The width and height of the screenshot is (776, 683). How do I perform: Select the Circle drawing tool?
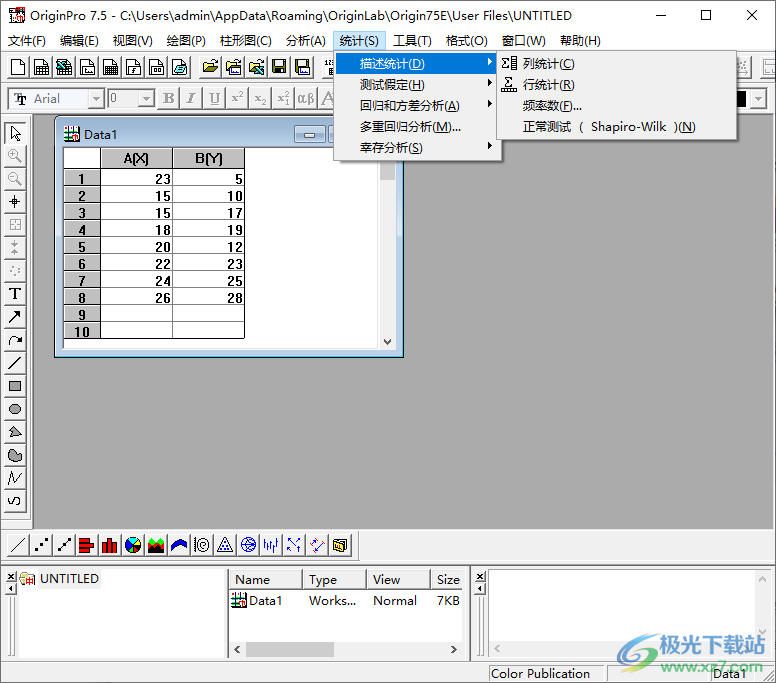[x=15, y=409]
